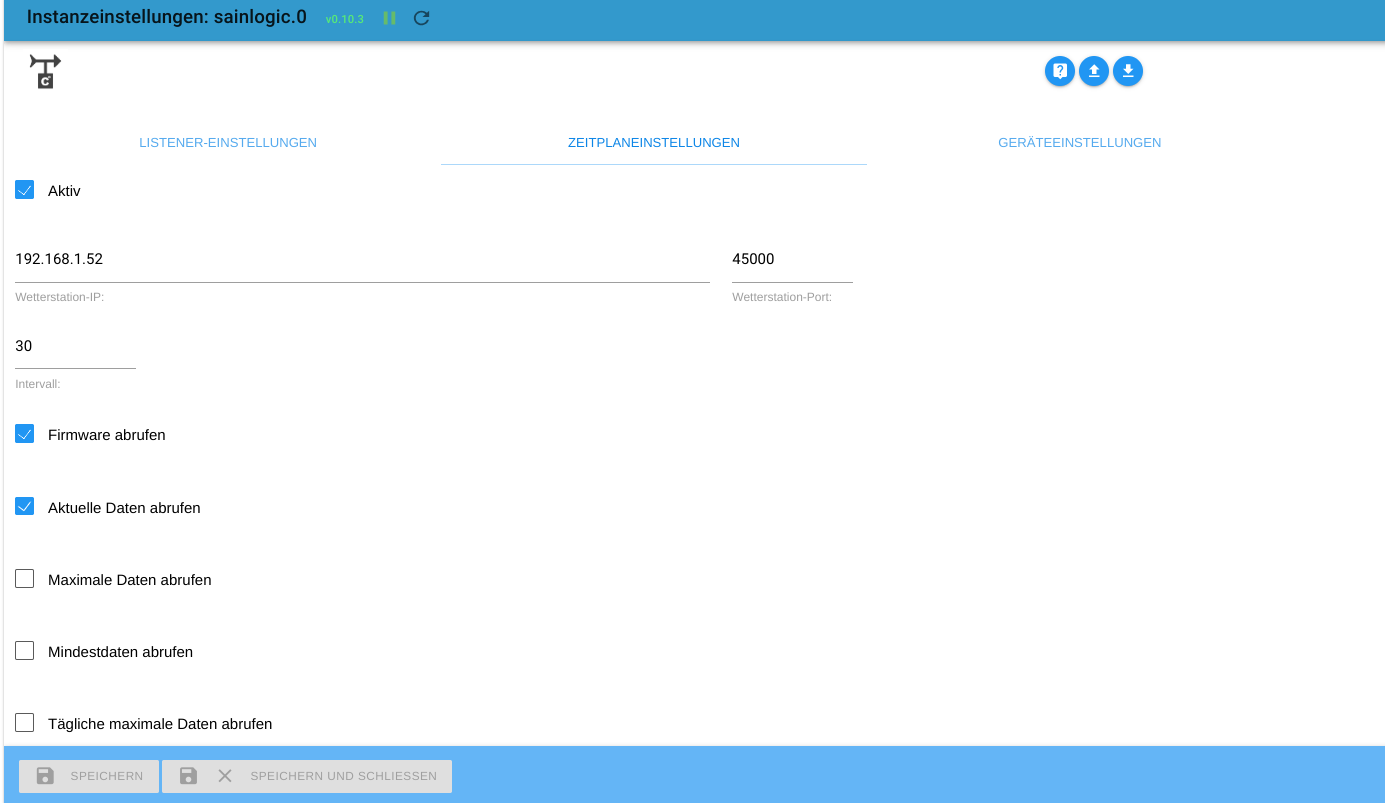Focus the Wetterstation-IP field showing 192.168.1.52
1385x803 pixels.
pyautogui.click(x=362, y=259)
